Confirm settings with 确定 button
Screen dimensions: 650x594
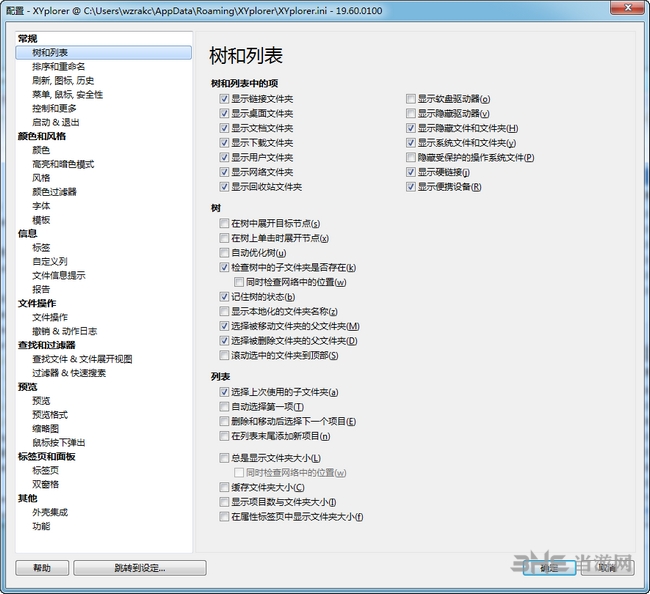[x=549, y=568]
